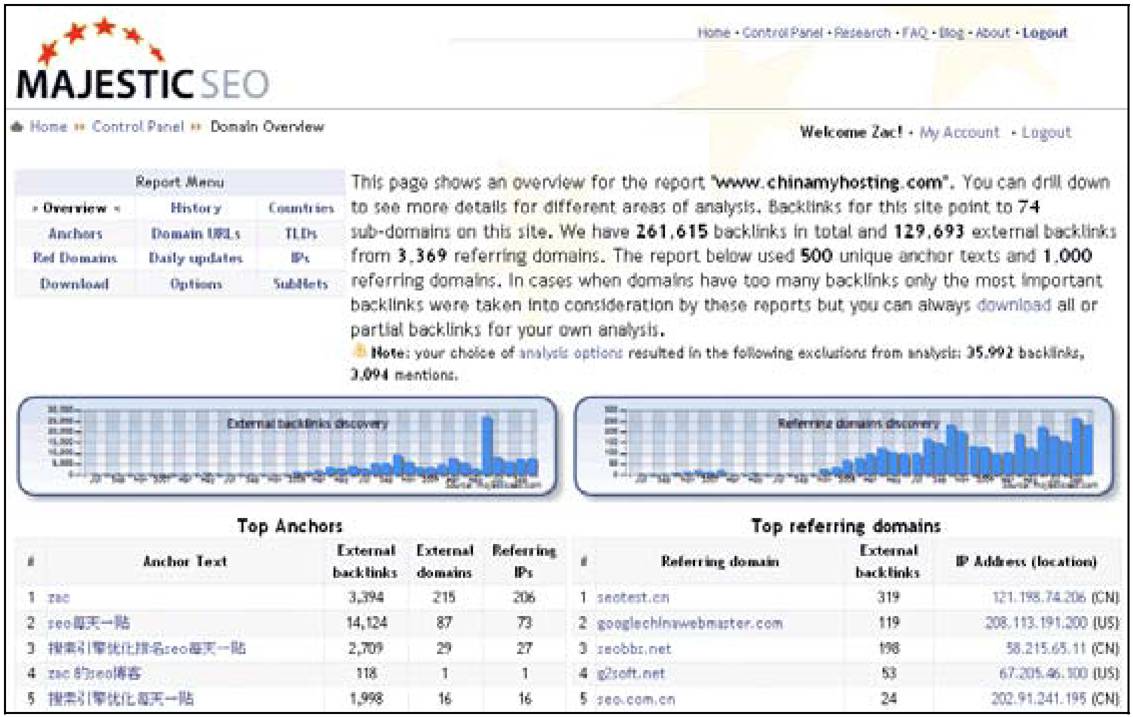Click Logout in the top navigation
The image size is (1133, 717).
pyautogui.click(x=1045, y=33)
